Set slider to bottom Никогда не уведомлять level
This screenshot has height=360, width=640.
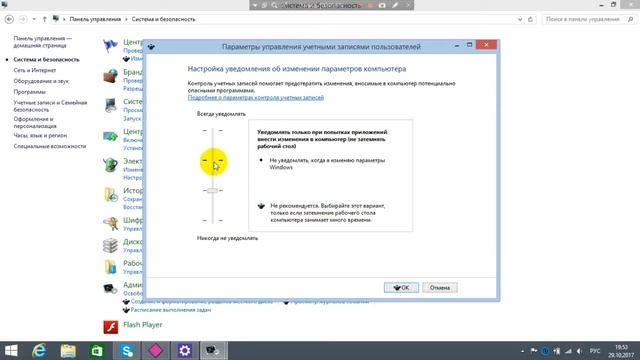pyautogui.click(x=212, y=220)
